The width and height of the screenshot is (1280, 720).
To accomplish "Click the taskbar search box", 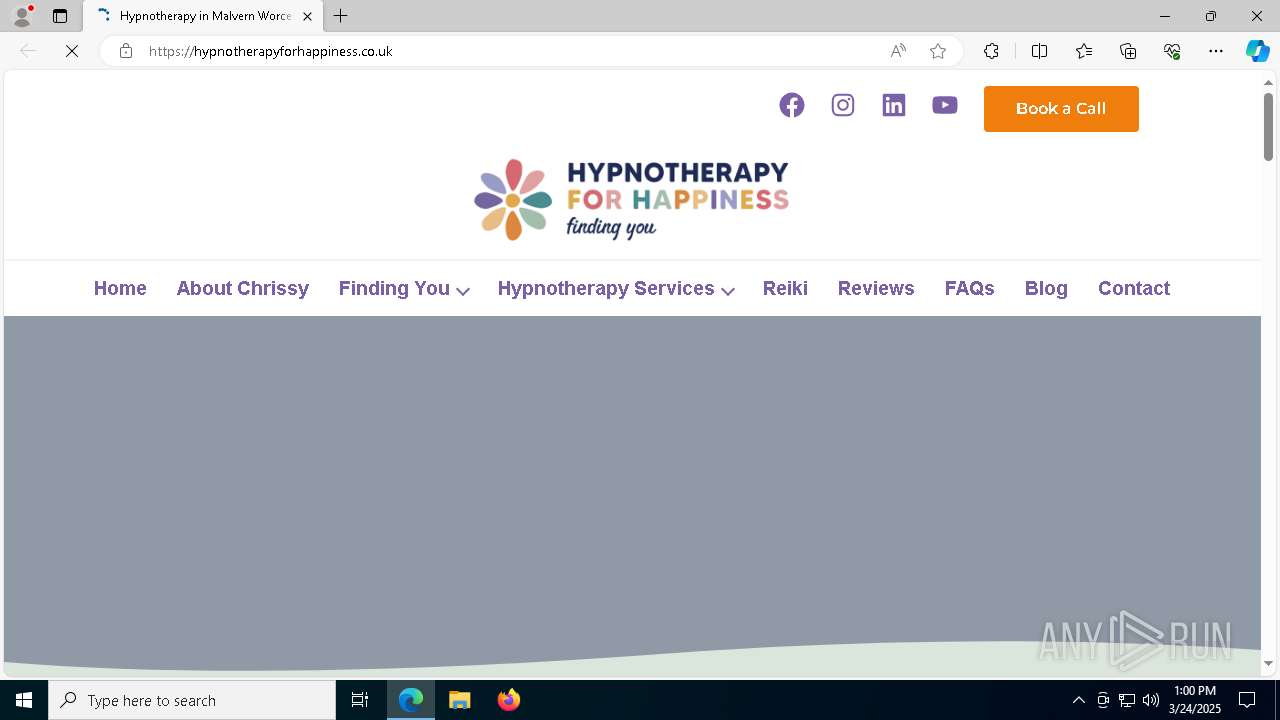I will click(192, 700).
